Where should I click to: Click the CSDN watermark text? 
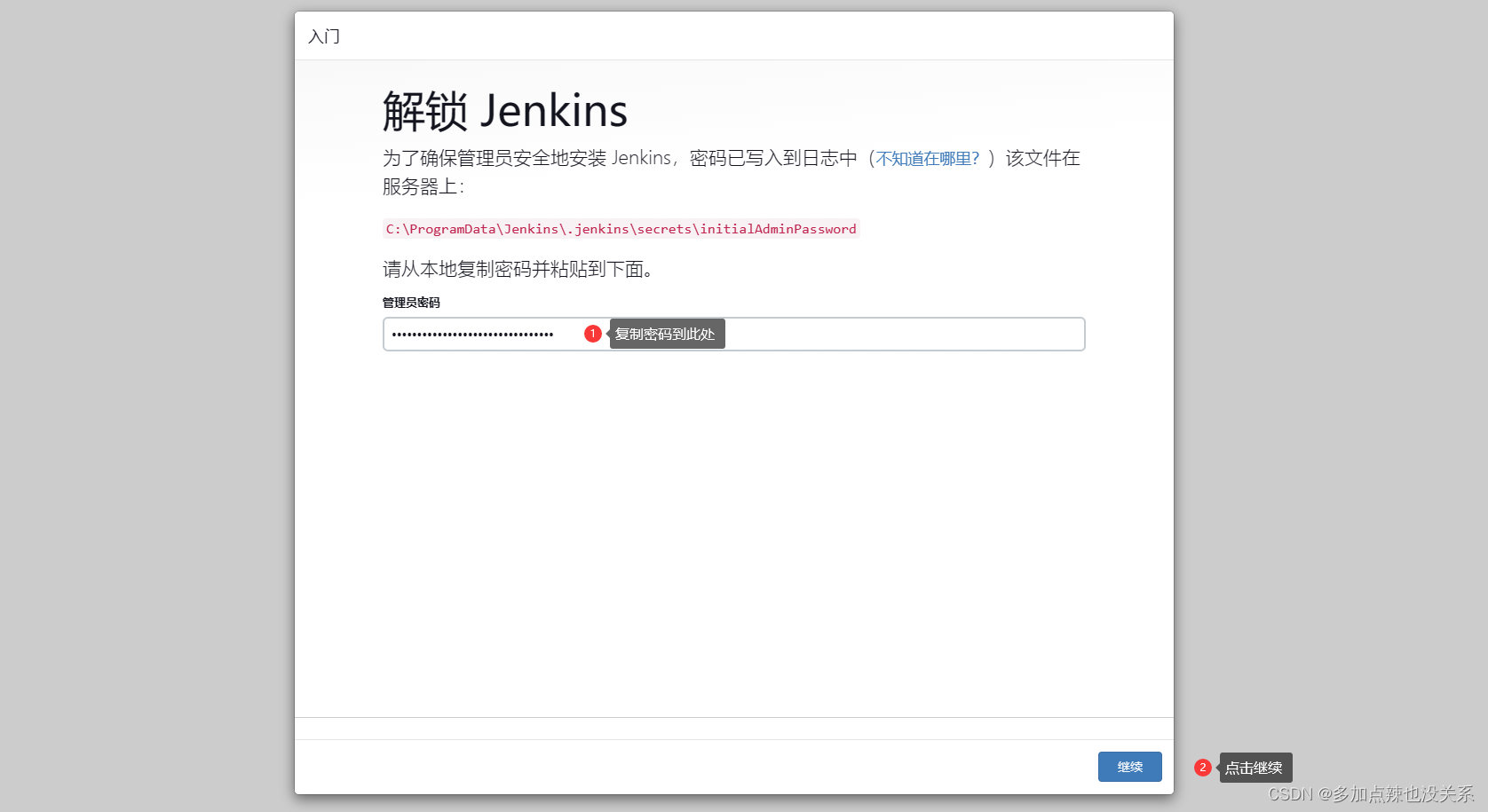point(1370,793)
